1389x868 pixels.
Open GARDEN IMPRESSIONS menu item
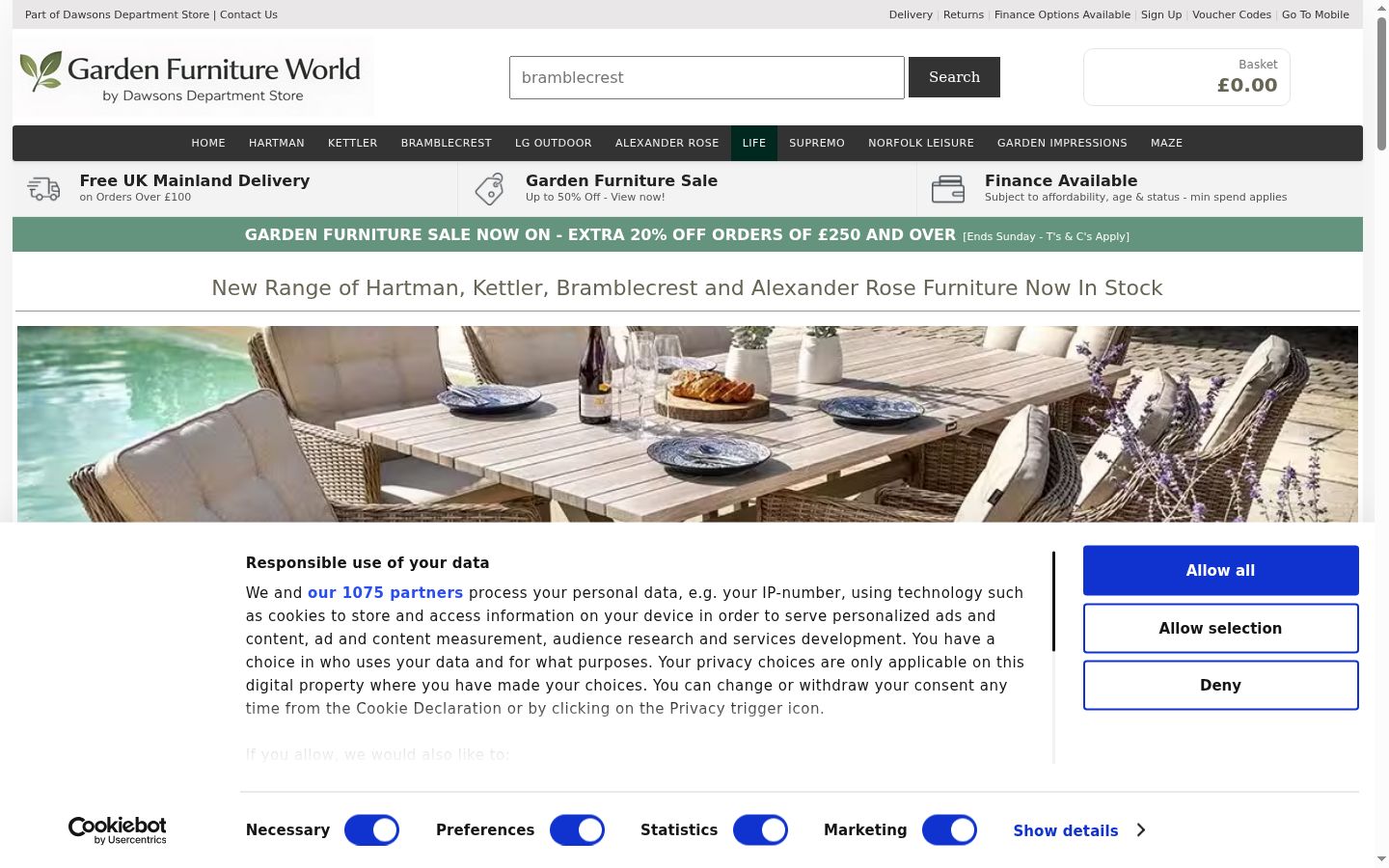click(1062, 143)
